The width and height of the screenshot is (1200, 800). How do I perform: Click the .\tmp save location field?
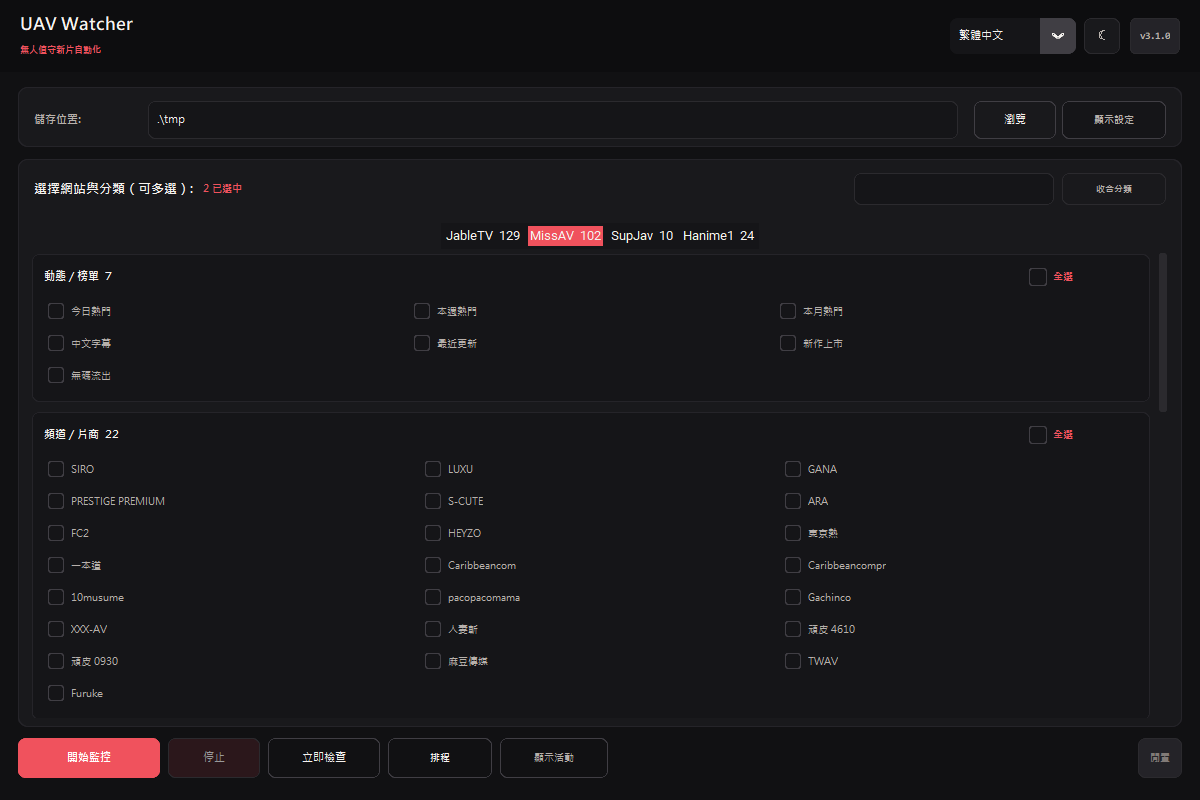(553, 119)
